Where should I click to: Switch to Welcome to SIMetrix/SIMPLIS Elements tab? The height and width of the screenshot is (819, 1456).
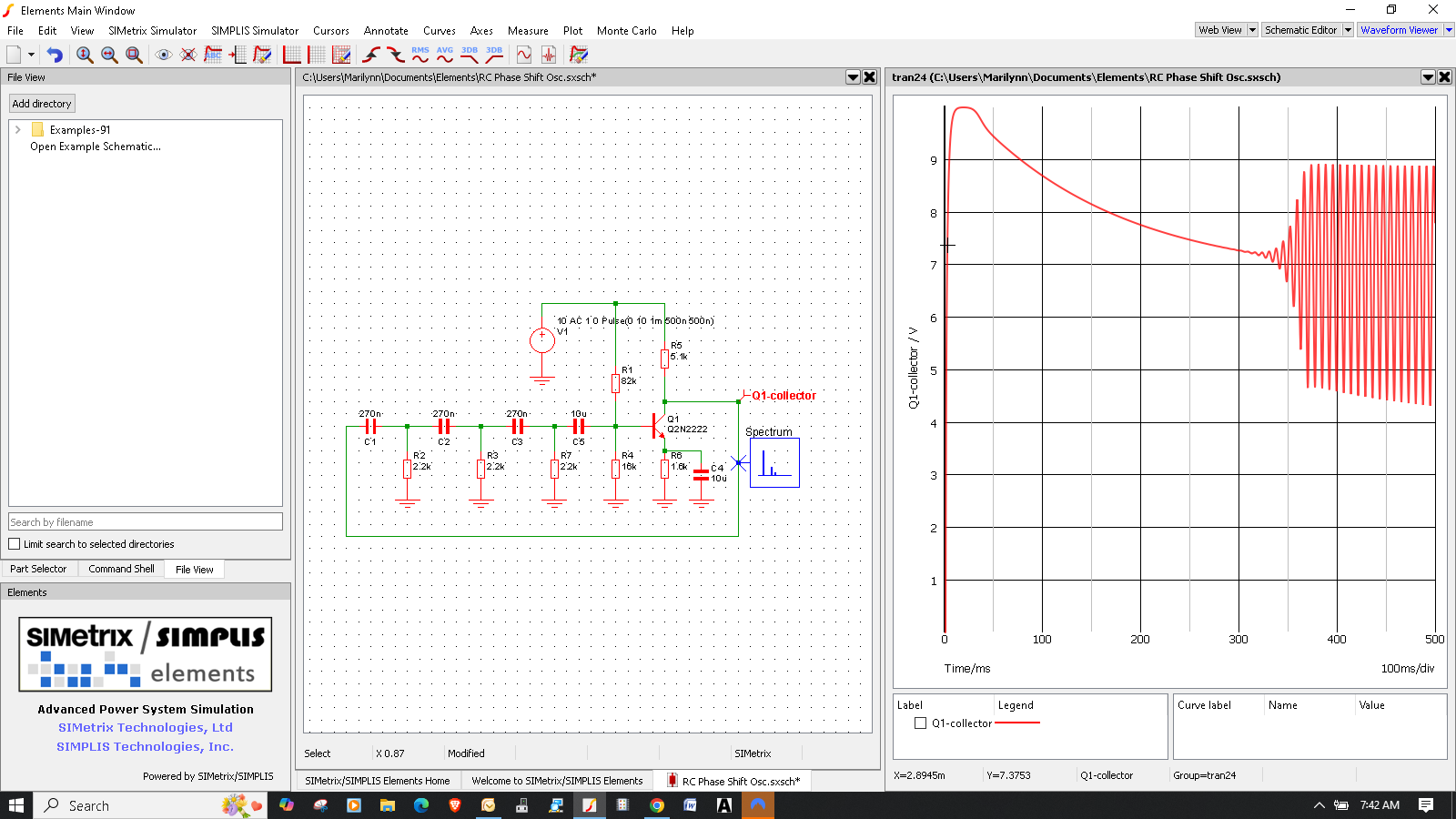coord(557,781)
